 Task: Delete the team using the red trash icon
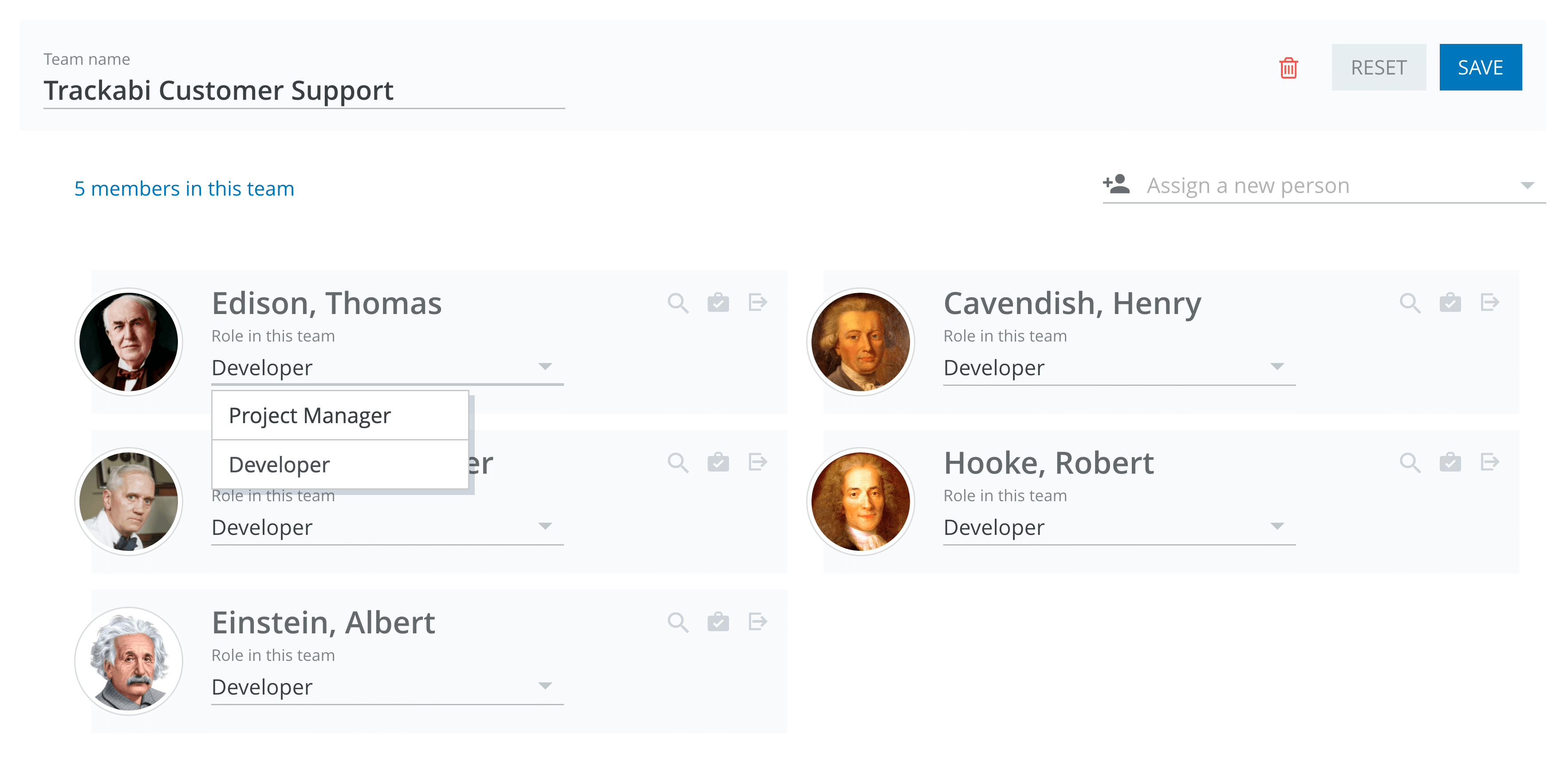(x=1288, y=68)
